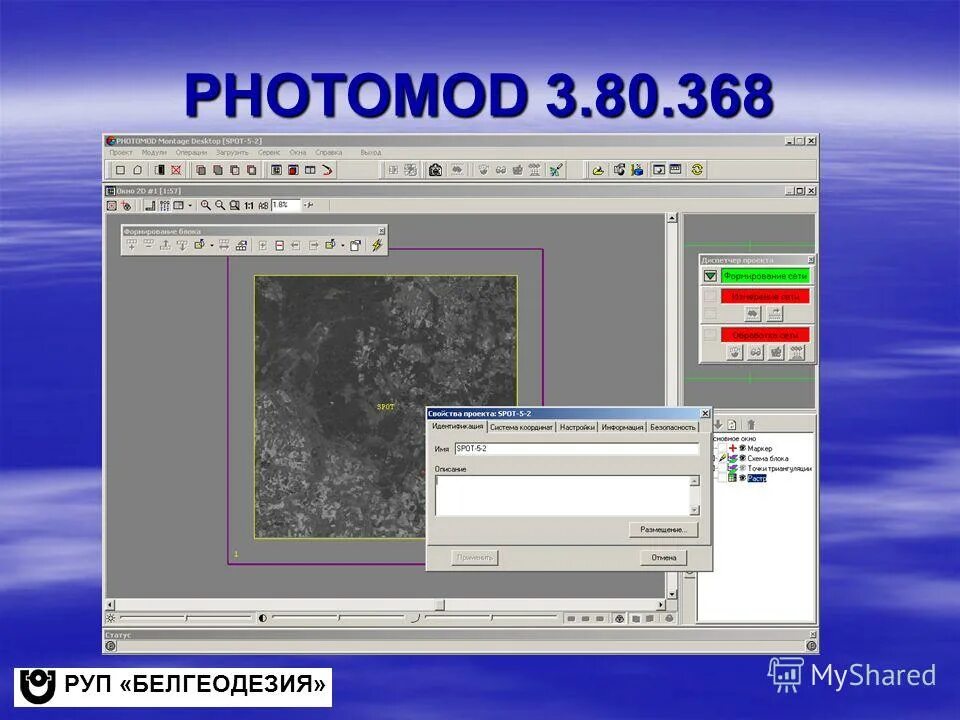Click the zoom percentage field showing 1.8%
The height and width of the screenshot is (720, 960).
pos(285,205)
